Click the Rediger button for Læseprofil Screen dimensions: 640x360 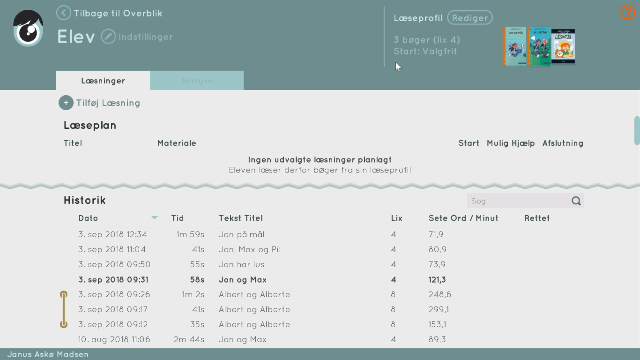point(470,18)
